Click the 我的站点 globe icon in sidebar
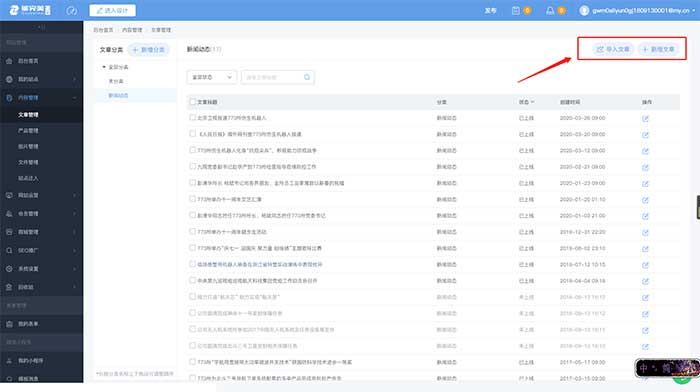 pyautogui.click(x=9, y=79)
